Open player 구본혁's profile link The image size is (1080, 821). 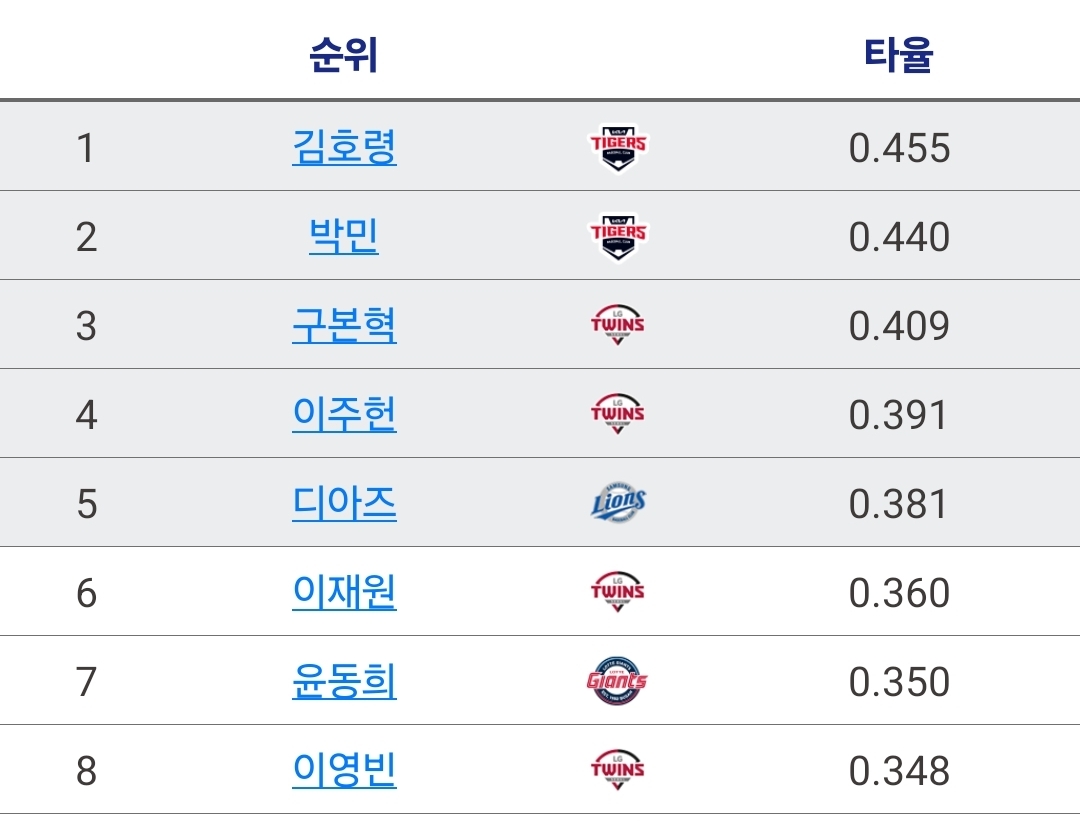(344, 324)
